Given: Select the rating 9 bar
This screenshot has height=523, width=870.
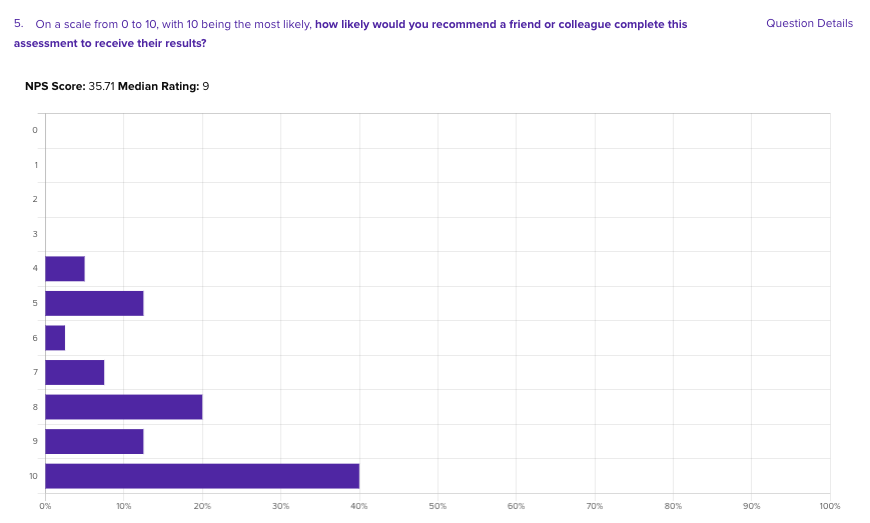Looking at the screenshot, I should pos(94,441).
